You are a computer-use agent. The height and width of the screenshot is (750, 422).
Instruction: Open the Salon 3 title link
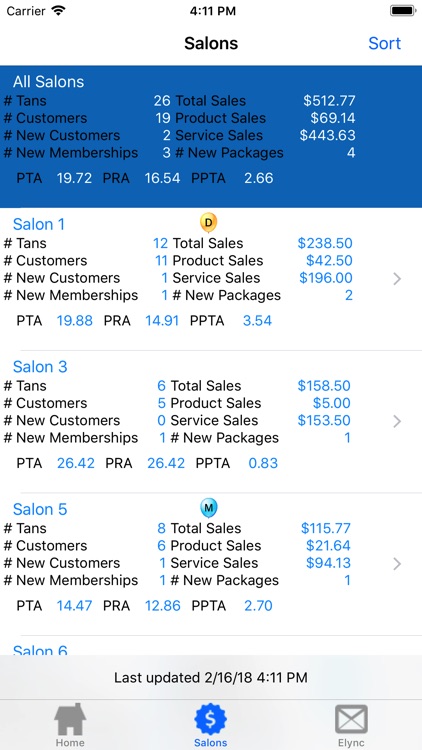[x=40, y=367]
